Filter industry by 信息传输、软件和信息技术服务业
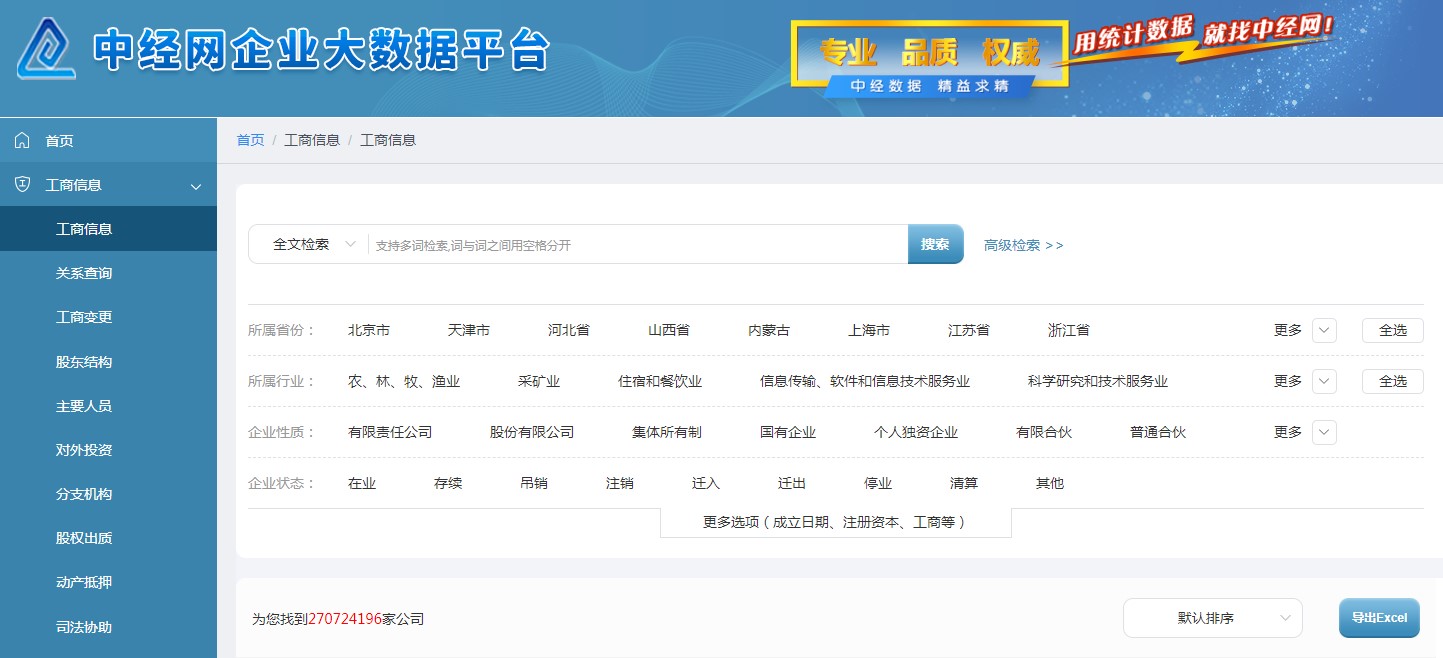The width and height of the screenshot is (1443, 658). (865, 381)
